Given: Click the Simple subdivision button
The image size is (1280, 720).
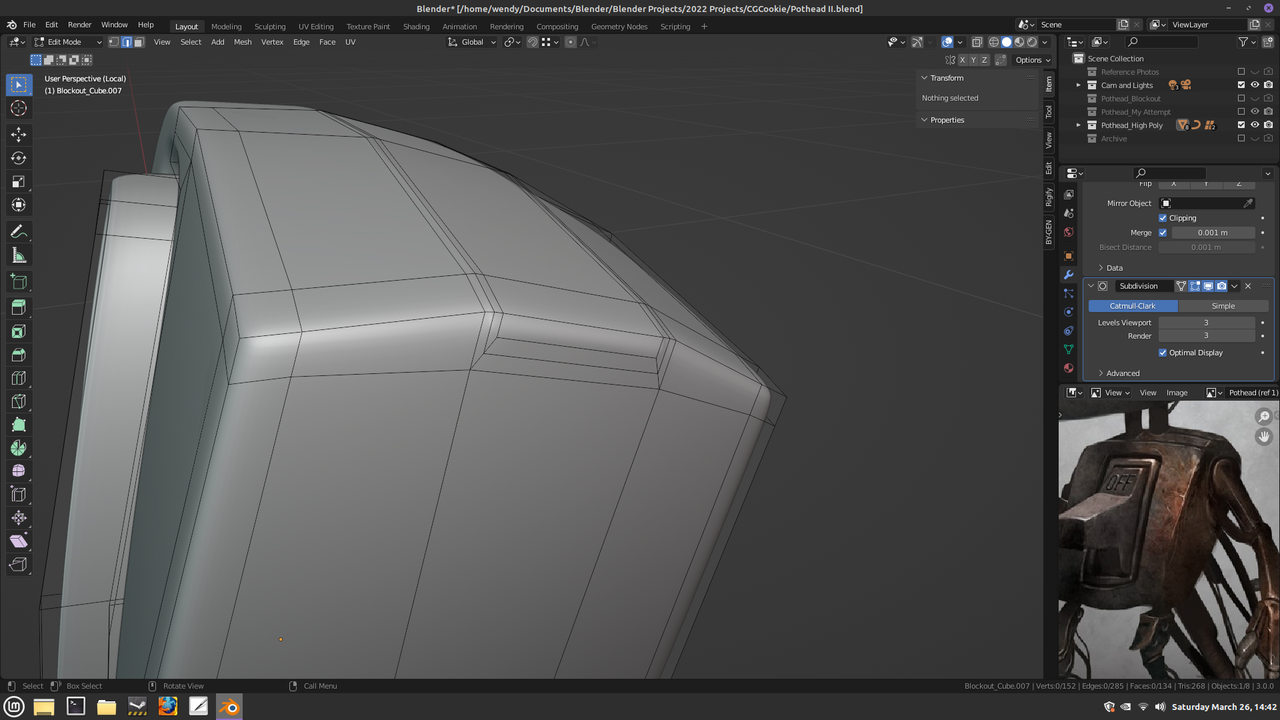Looking at the screenshot, I should (1223, 305).
